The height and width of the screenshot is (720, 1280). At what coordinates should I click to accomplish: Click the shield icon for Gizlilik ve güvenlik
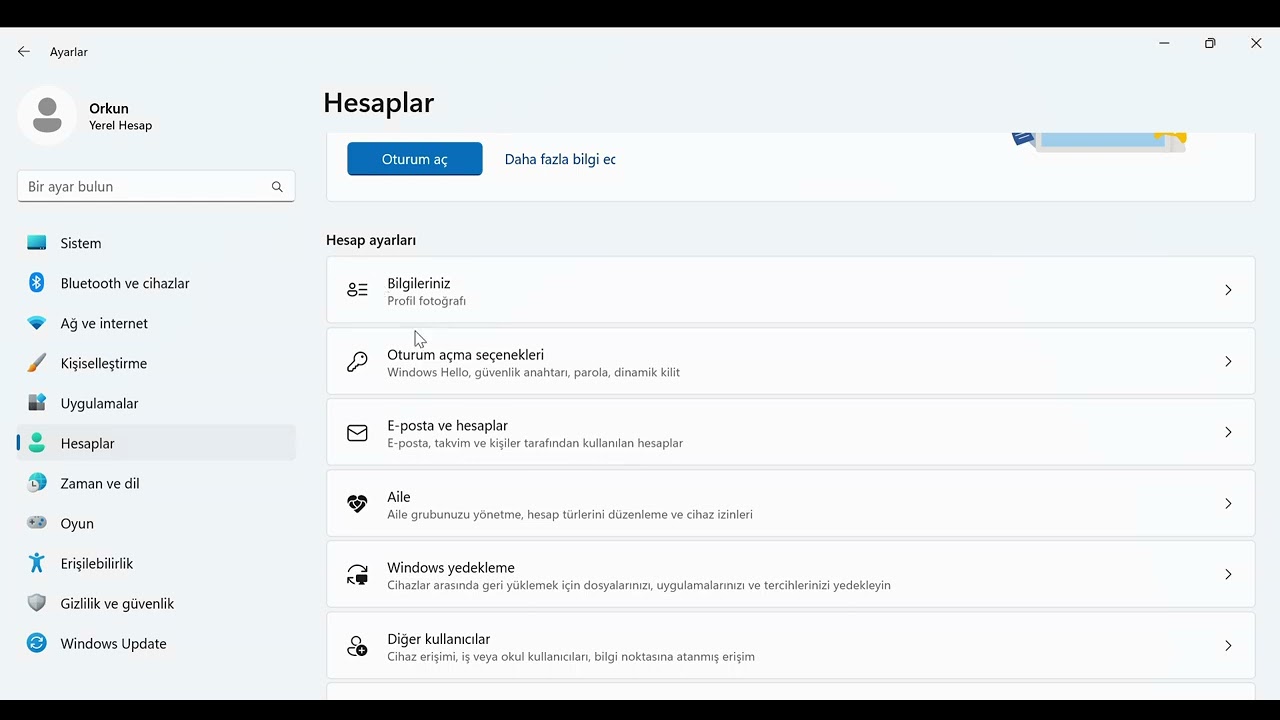(37, 603)
